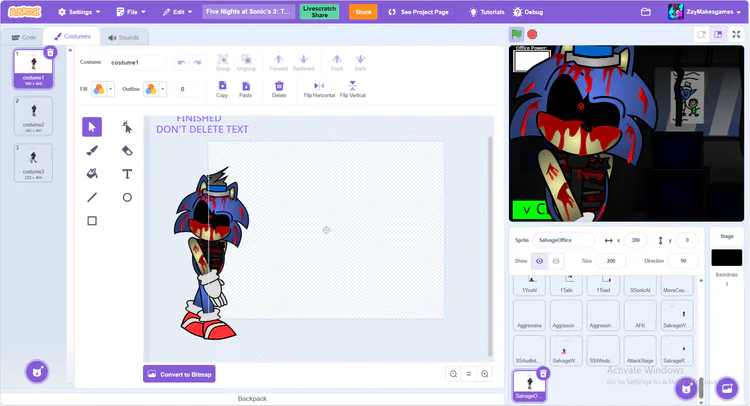Select the Fill bucket tool
Viewport: 750px width, 406px height.
(92, 174)
